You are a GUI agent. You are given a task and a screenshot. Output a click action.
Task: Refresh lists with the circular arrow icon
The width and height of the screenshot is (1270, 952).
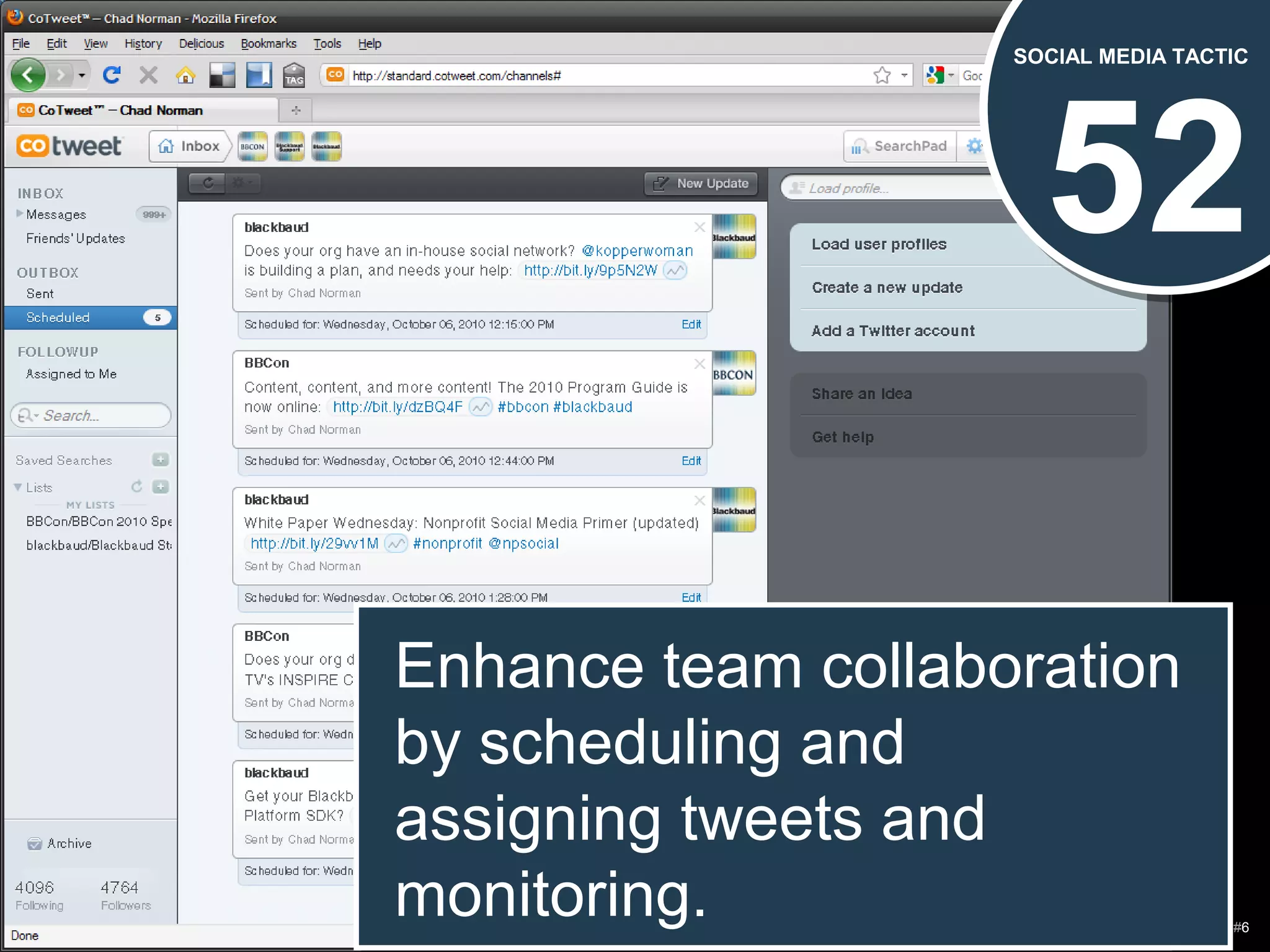tap(137, 487)
